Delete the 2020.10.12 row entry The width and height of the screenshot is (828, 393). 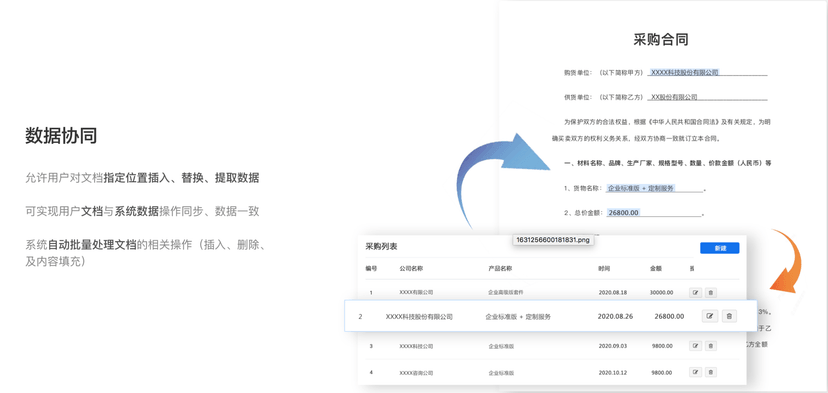tap(711, 372)
